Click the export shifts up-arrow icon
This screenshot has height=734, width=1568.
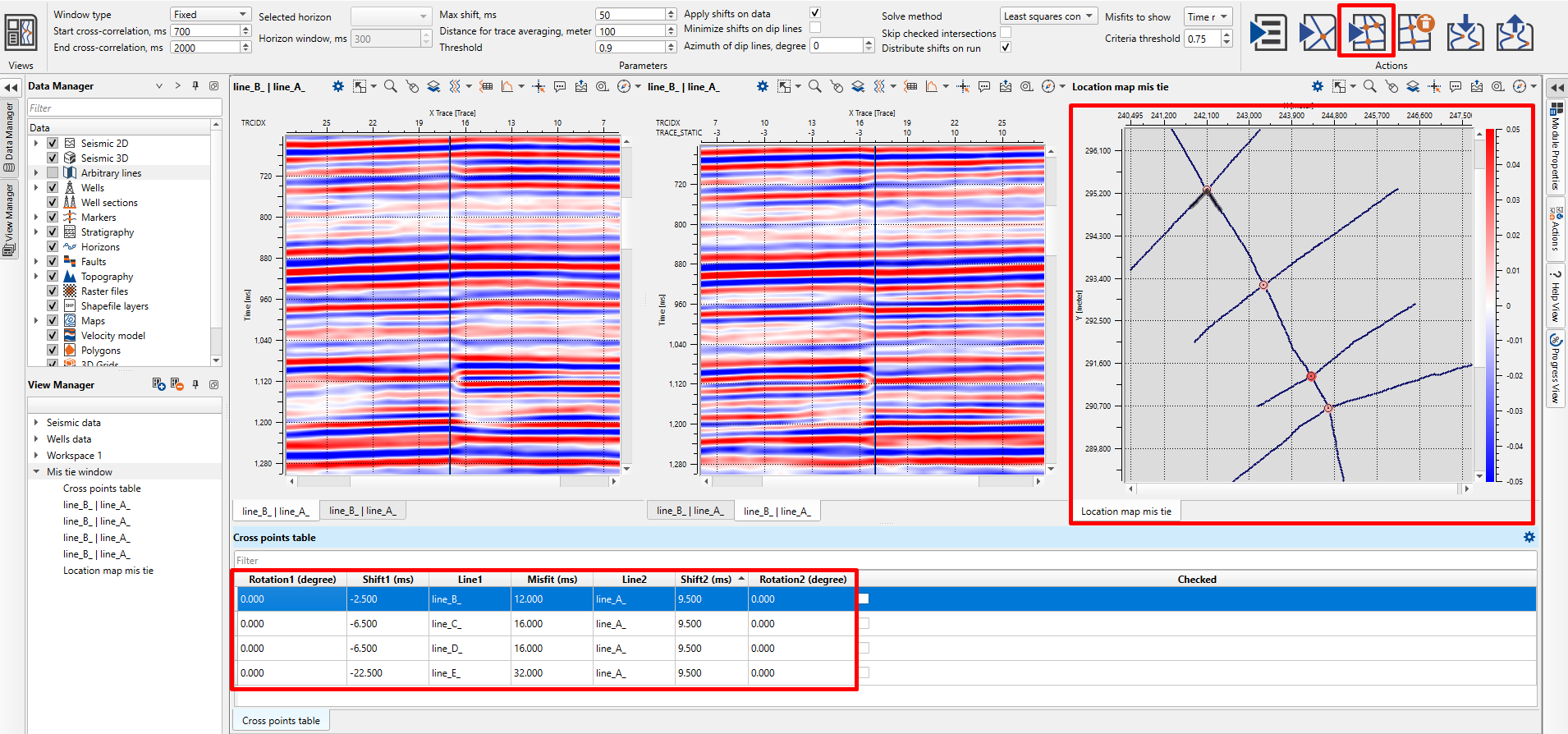point(1514,33)
